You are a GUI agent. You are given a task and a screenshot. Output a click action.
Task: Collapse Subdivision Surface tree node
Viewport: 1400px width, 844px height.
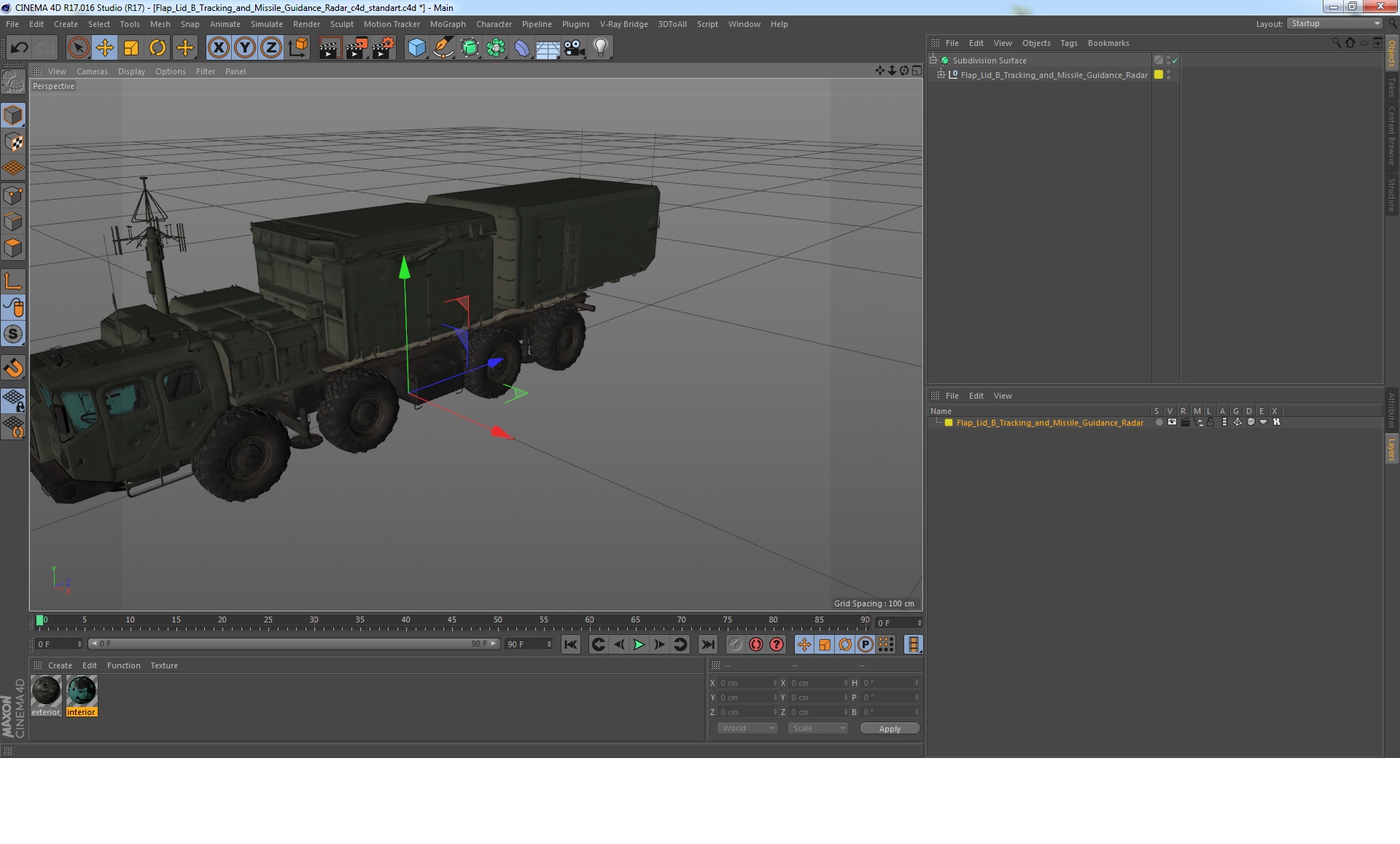933,60
